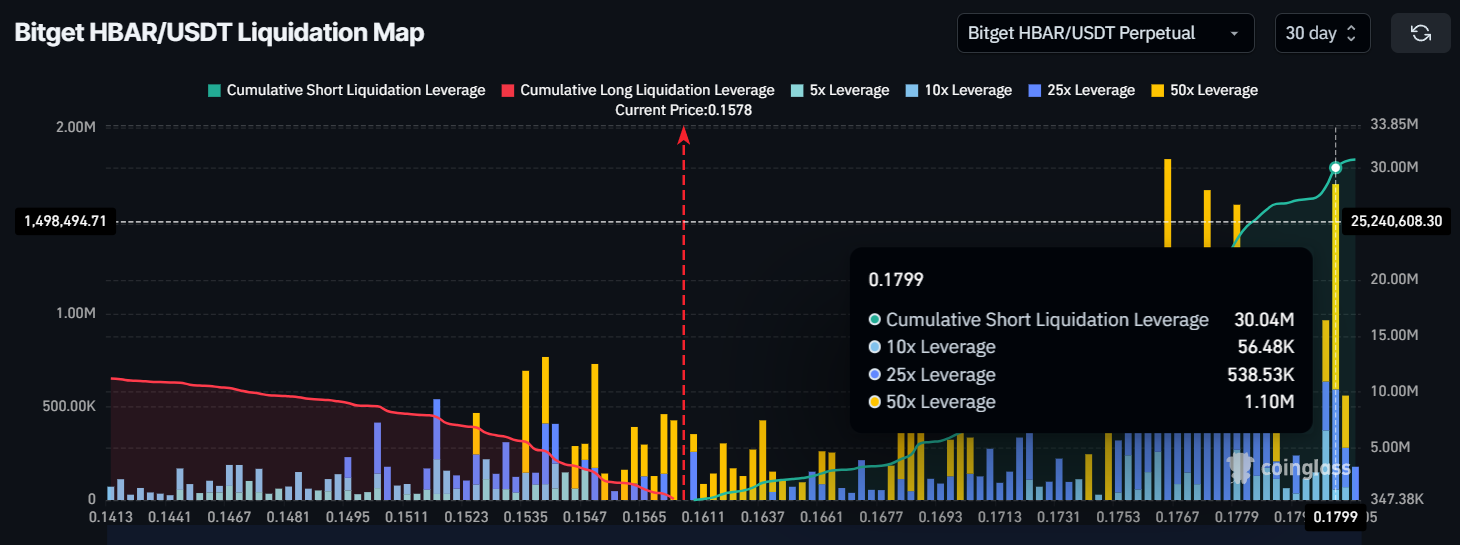Click the 0.1511 x-axis label
Viewport: 1460px width, 545px height.
click(407, 517)
